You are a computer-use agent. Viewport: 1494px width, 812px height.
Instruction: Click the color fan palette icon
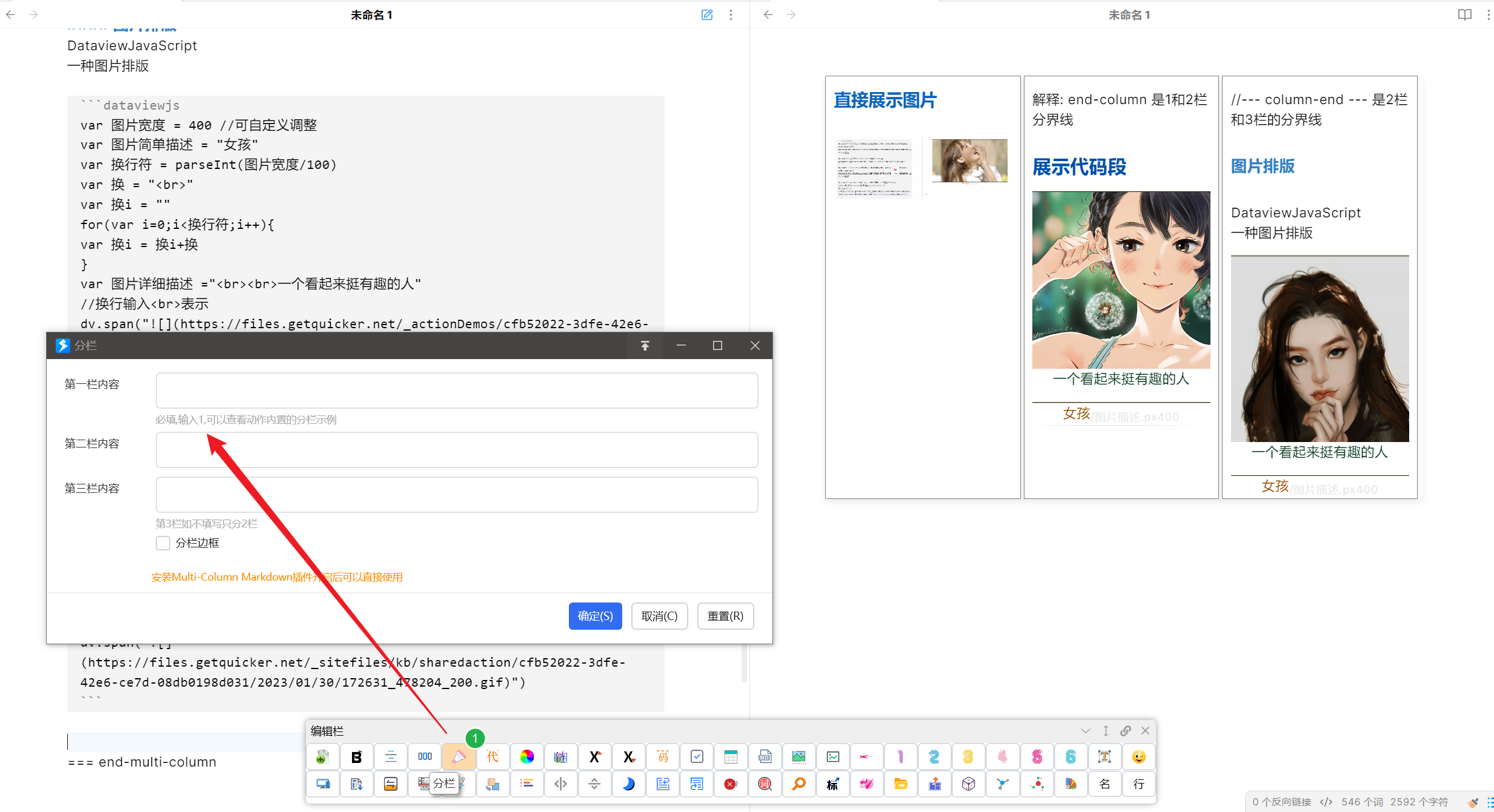point(1071,784)
